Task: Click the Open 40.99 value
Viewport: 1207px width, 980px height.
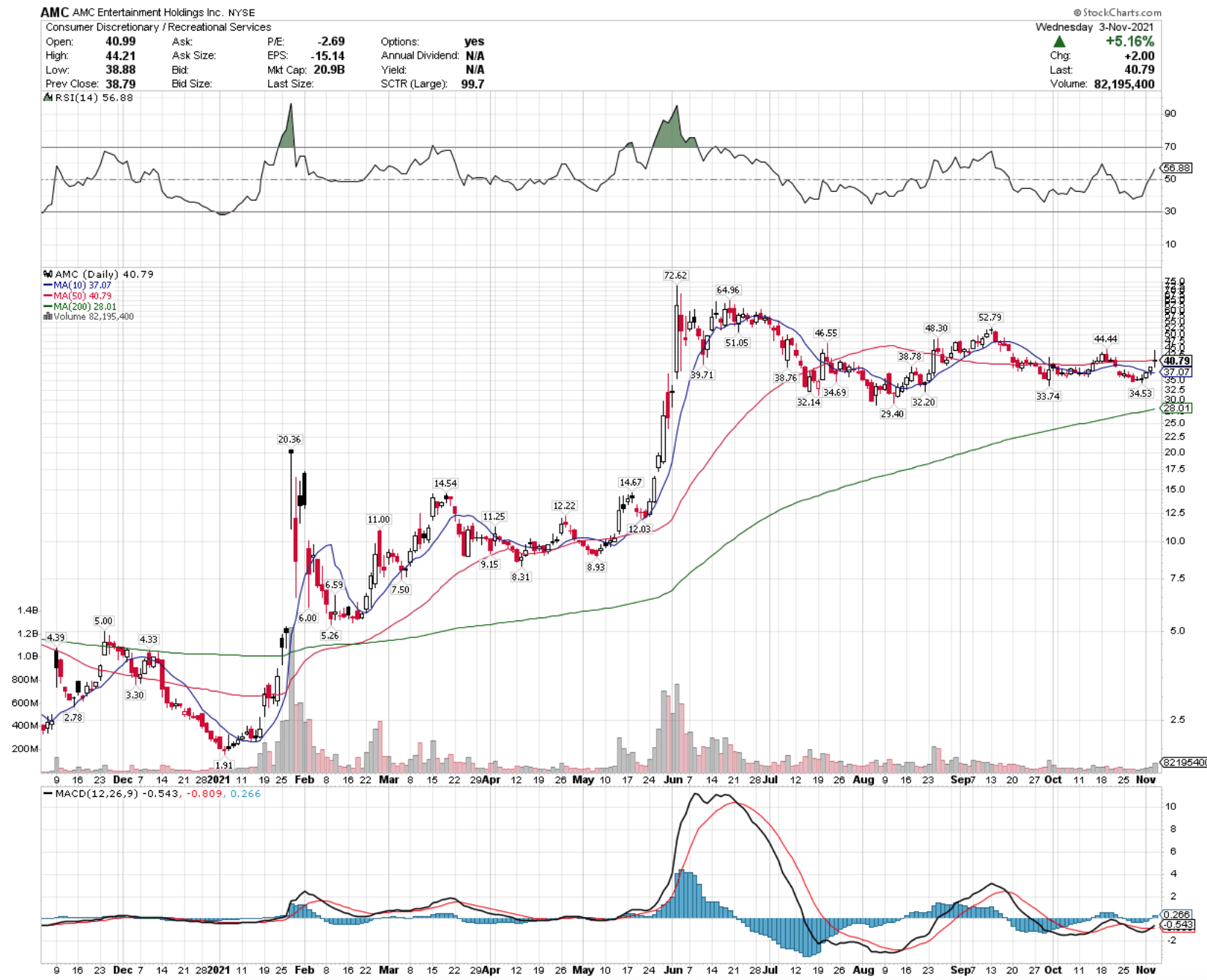Action: (120, 42)
